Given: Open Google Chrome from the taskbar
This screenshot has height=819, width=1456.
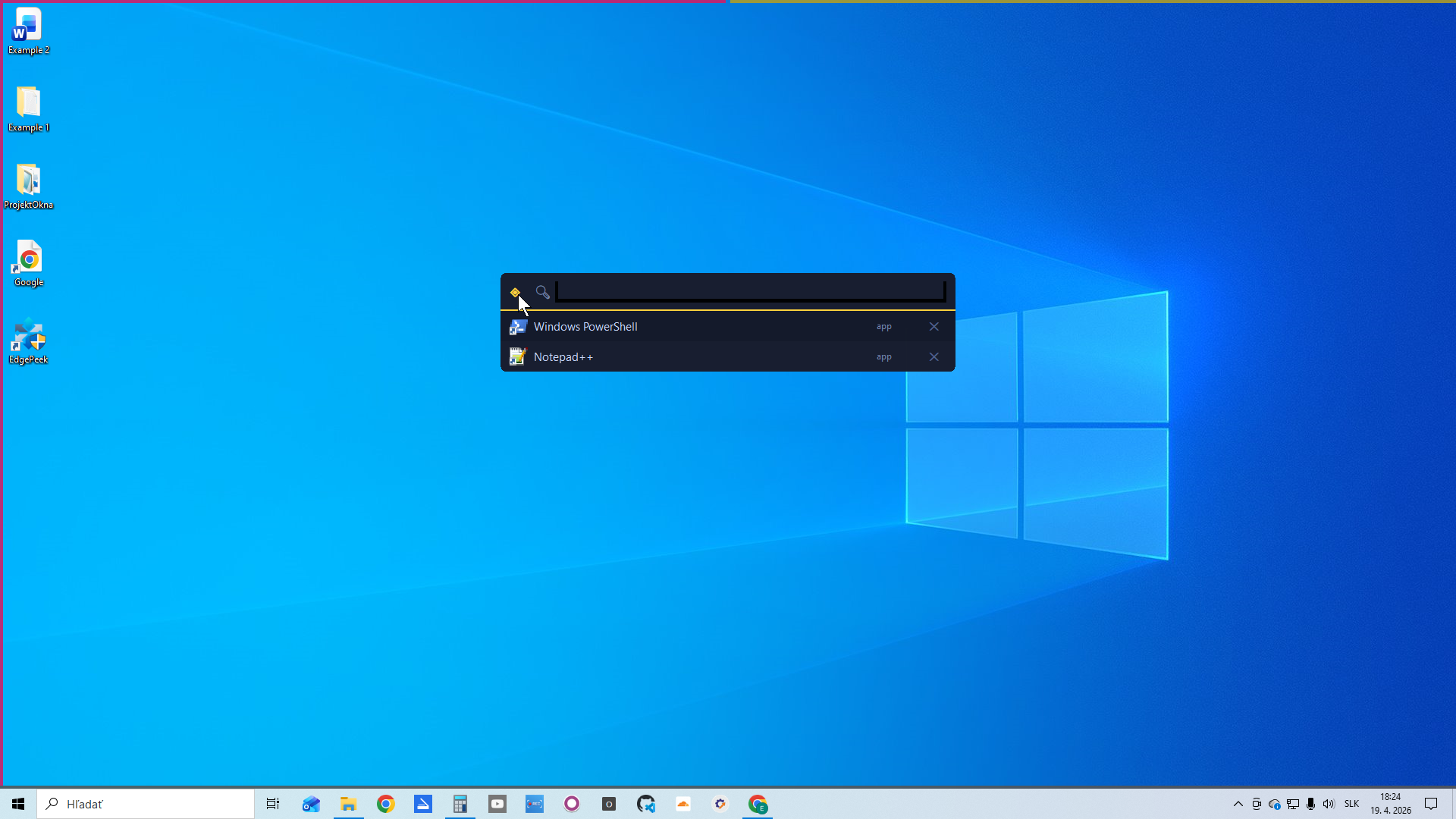Looking at the screenshot, I should pos(385,804).
